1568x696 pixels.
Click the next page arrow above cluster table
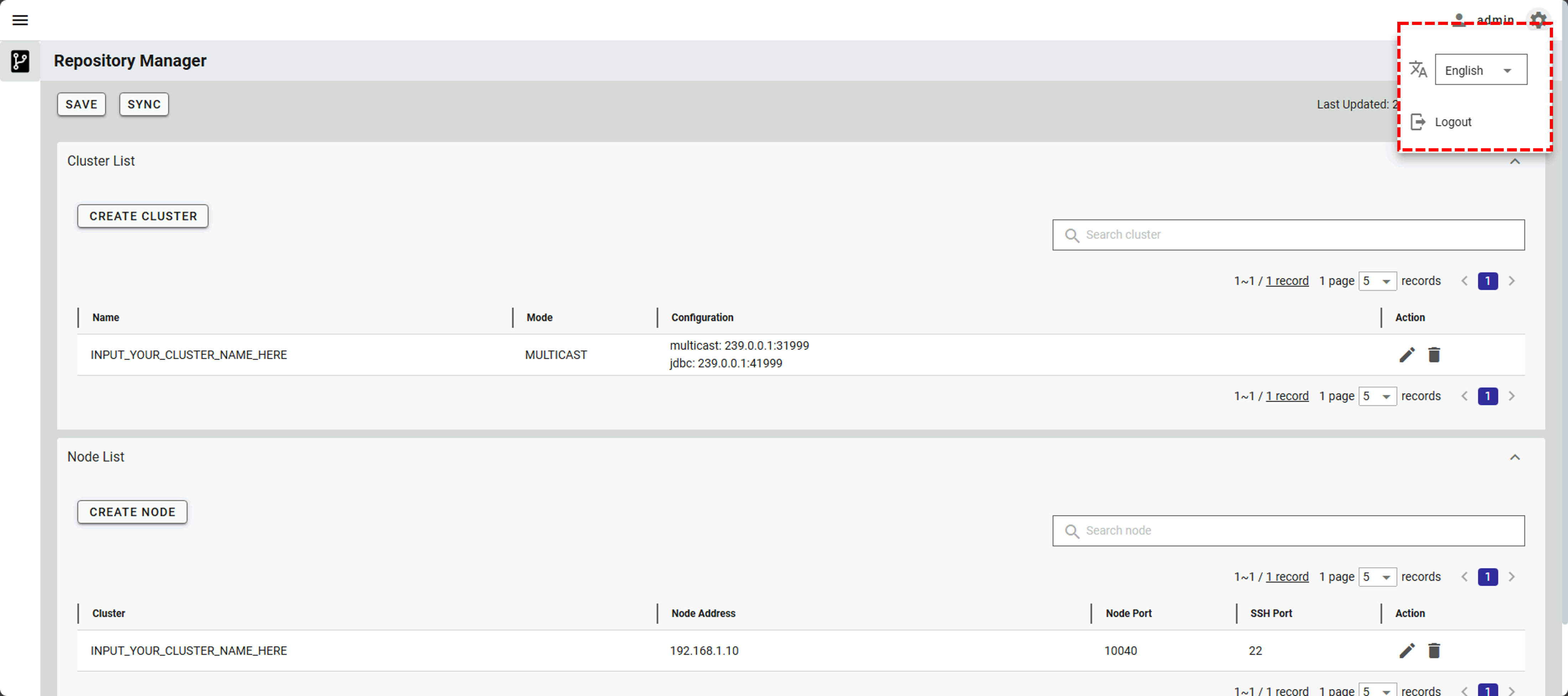1511,281
